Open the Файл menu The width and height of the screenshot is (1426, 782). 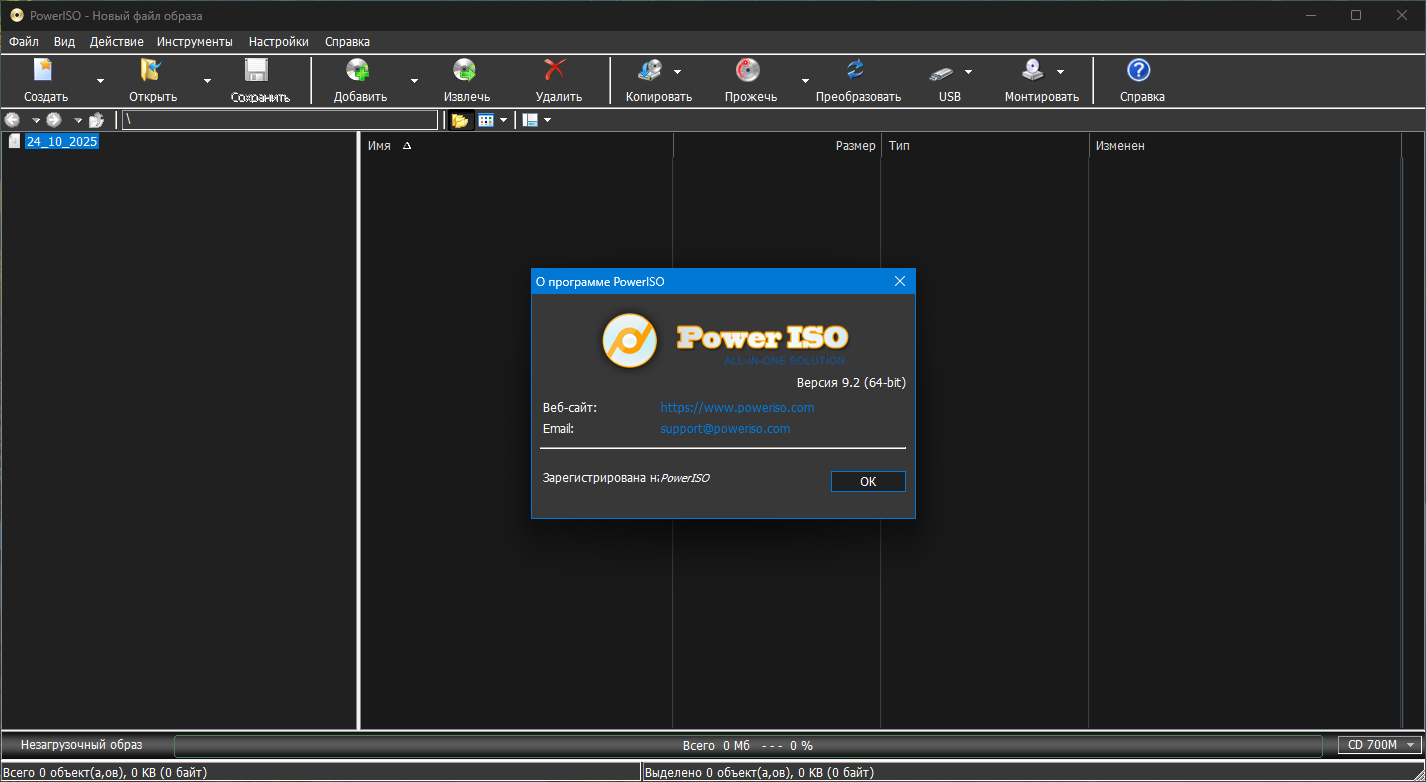[x=24, y=42]
